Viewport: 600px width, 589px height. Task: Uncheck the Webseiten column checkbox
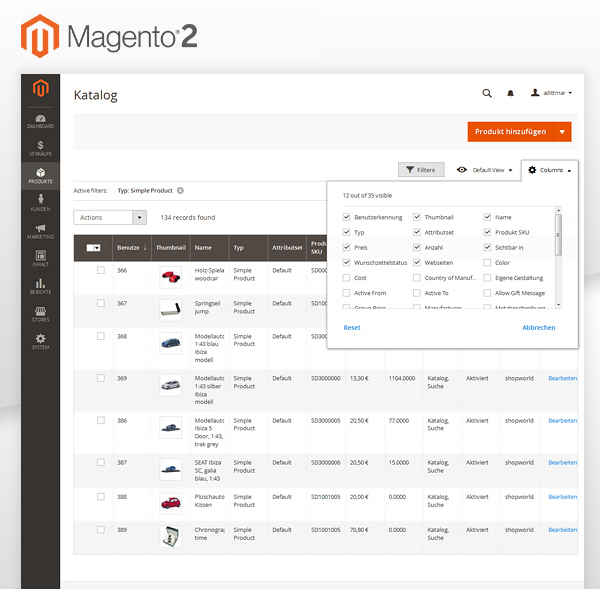(417, 263)
